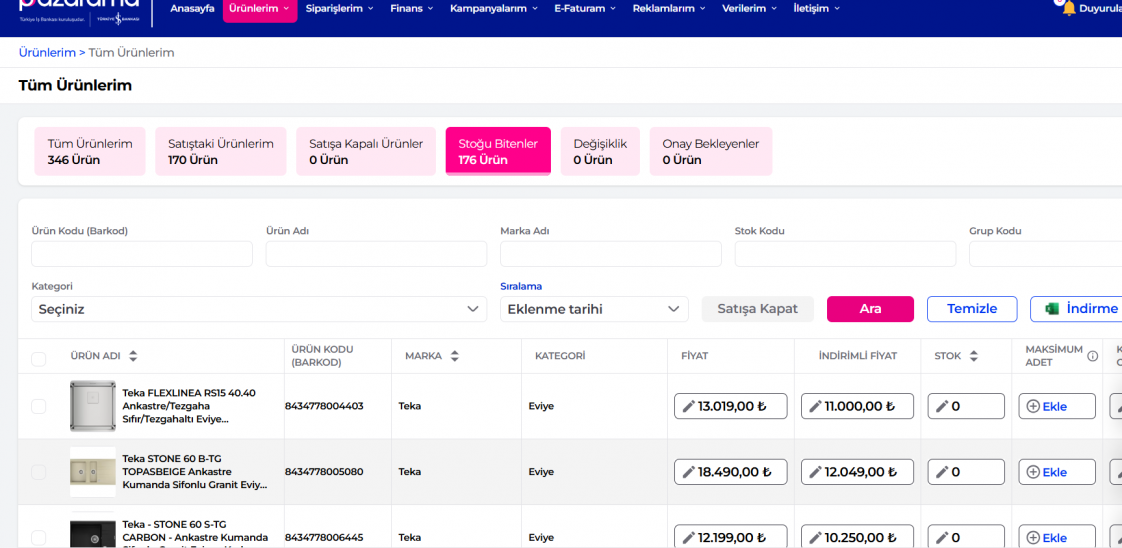Switch to Satıştaki Ürünlerim tab

pyautogui.click(x=220, y=151)
